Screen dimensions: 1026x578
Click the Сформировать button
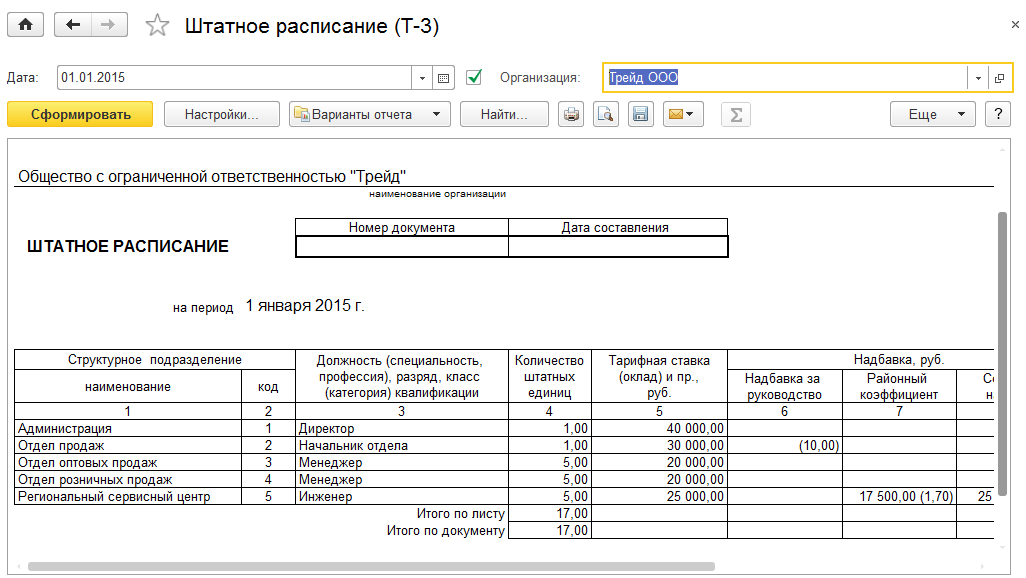80,115
